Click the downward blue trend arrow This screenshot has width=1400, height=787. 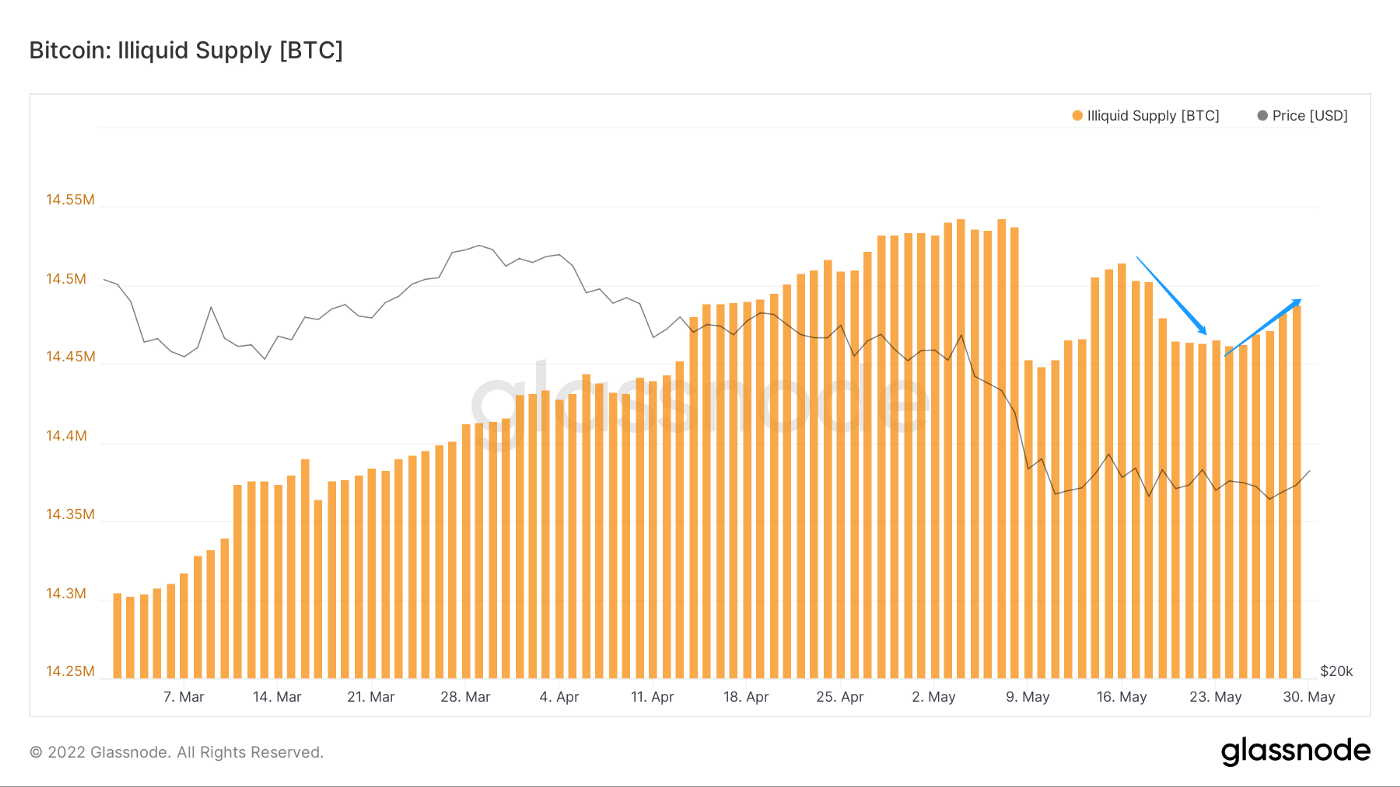(x=1172, y=296)
